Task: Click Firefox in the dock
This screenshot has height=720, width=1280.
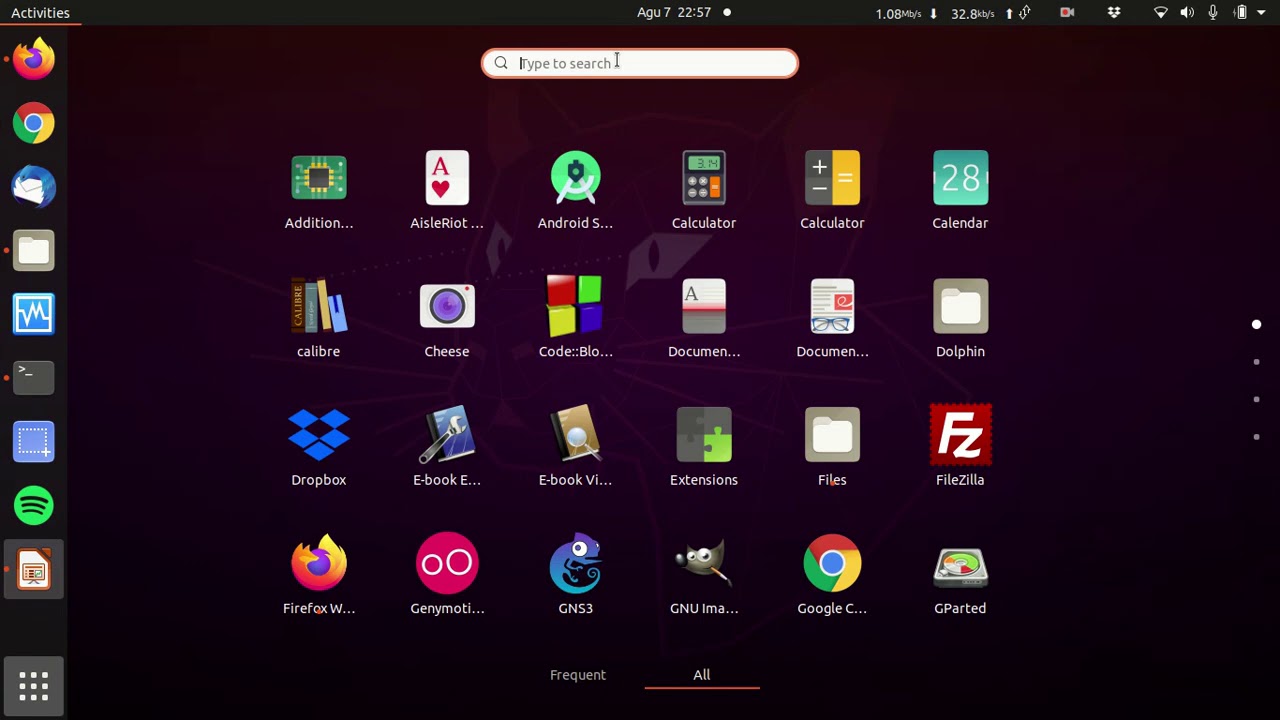Action: [34, 59]
